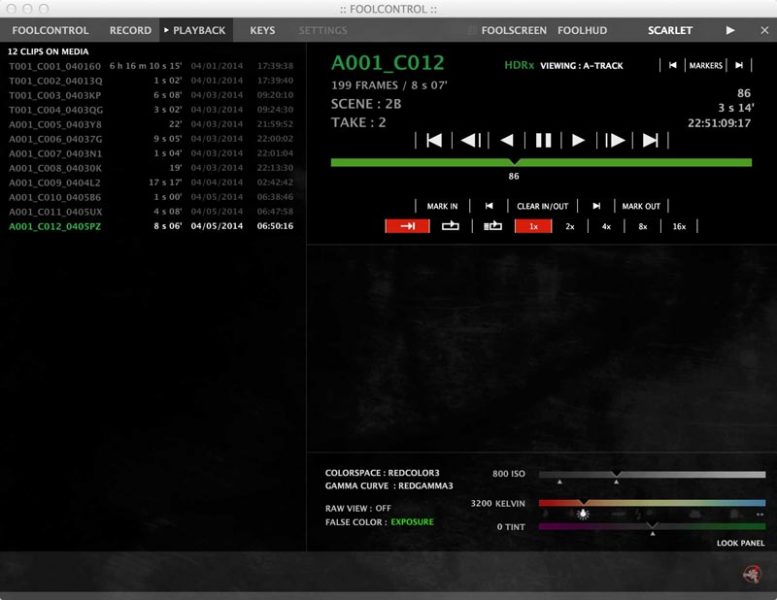Select clip A001_C005_0403Y8
Screen dimensions: 777x600
coord(151,124)
